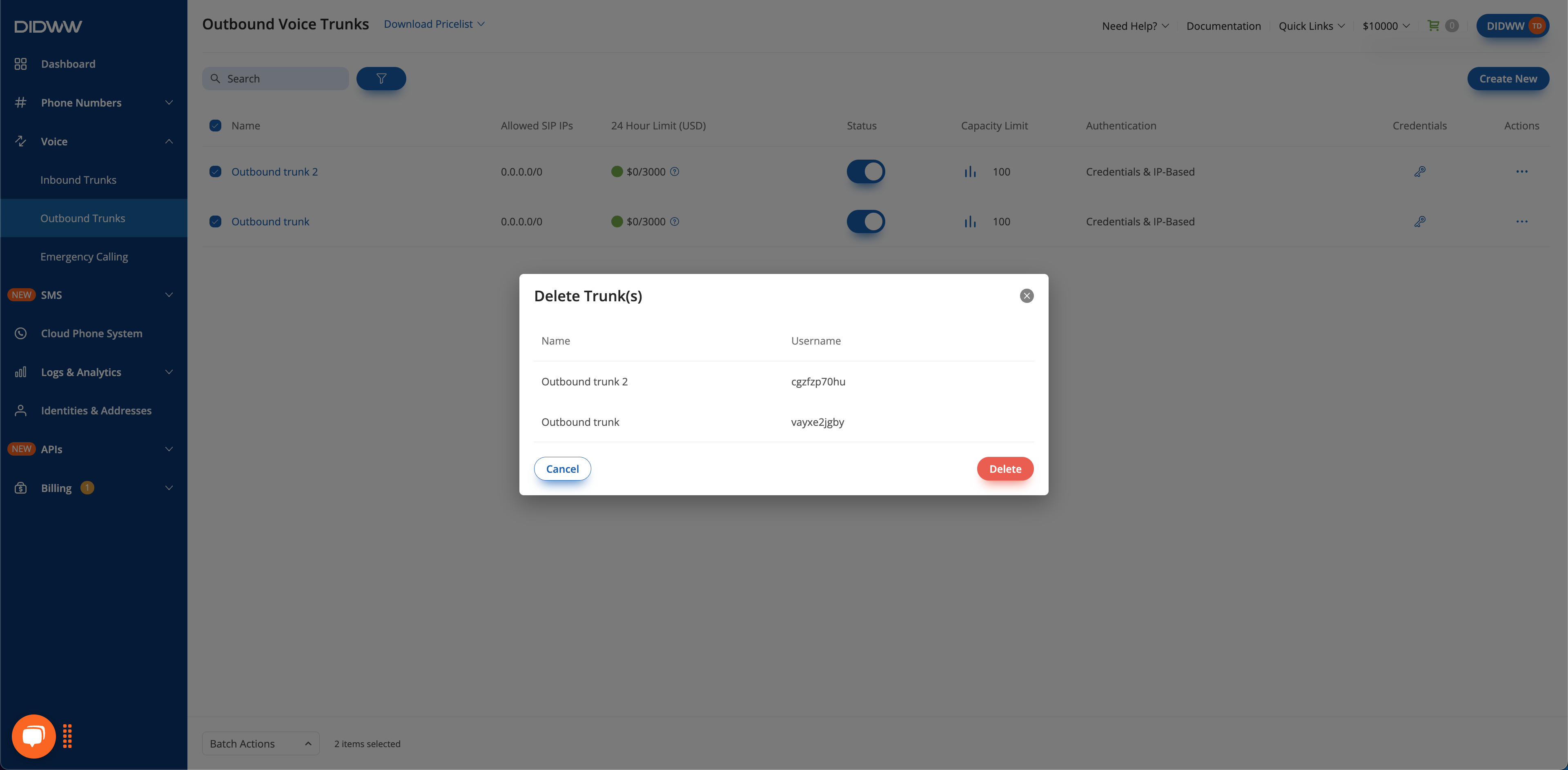View credentials key for Outbound trunk
1568x770 pixels.
click(x=1419, y=222)
